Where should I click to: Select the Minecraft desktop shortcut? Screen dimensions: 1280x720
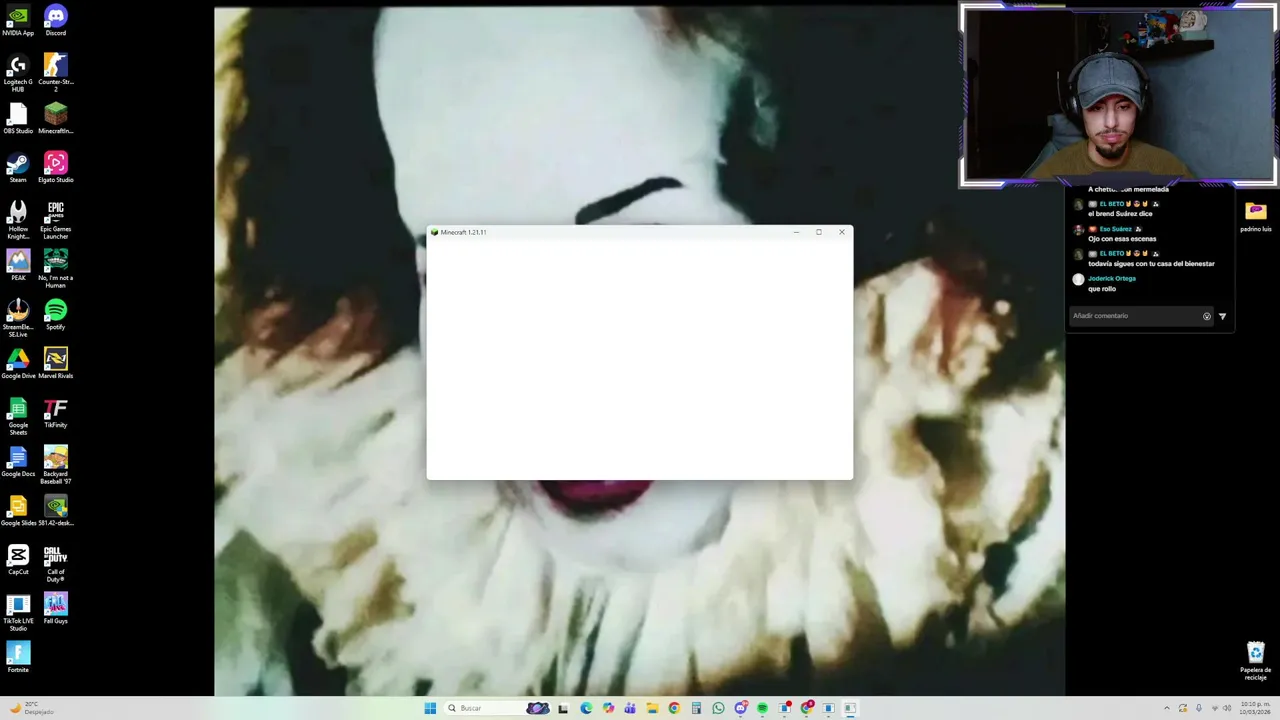coord(56,118)
